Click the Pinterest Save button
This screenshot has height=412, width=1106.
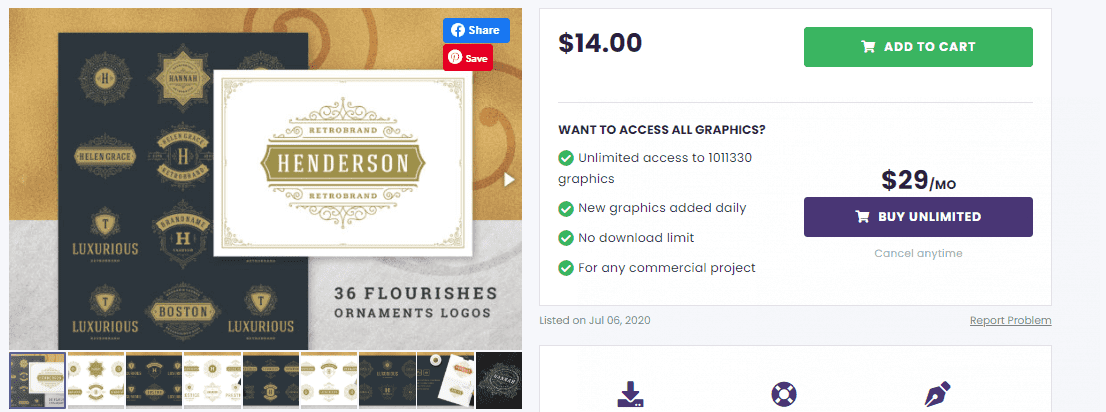(468, 58)
